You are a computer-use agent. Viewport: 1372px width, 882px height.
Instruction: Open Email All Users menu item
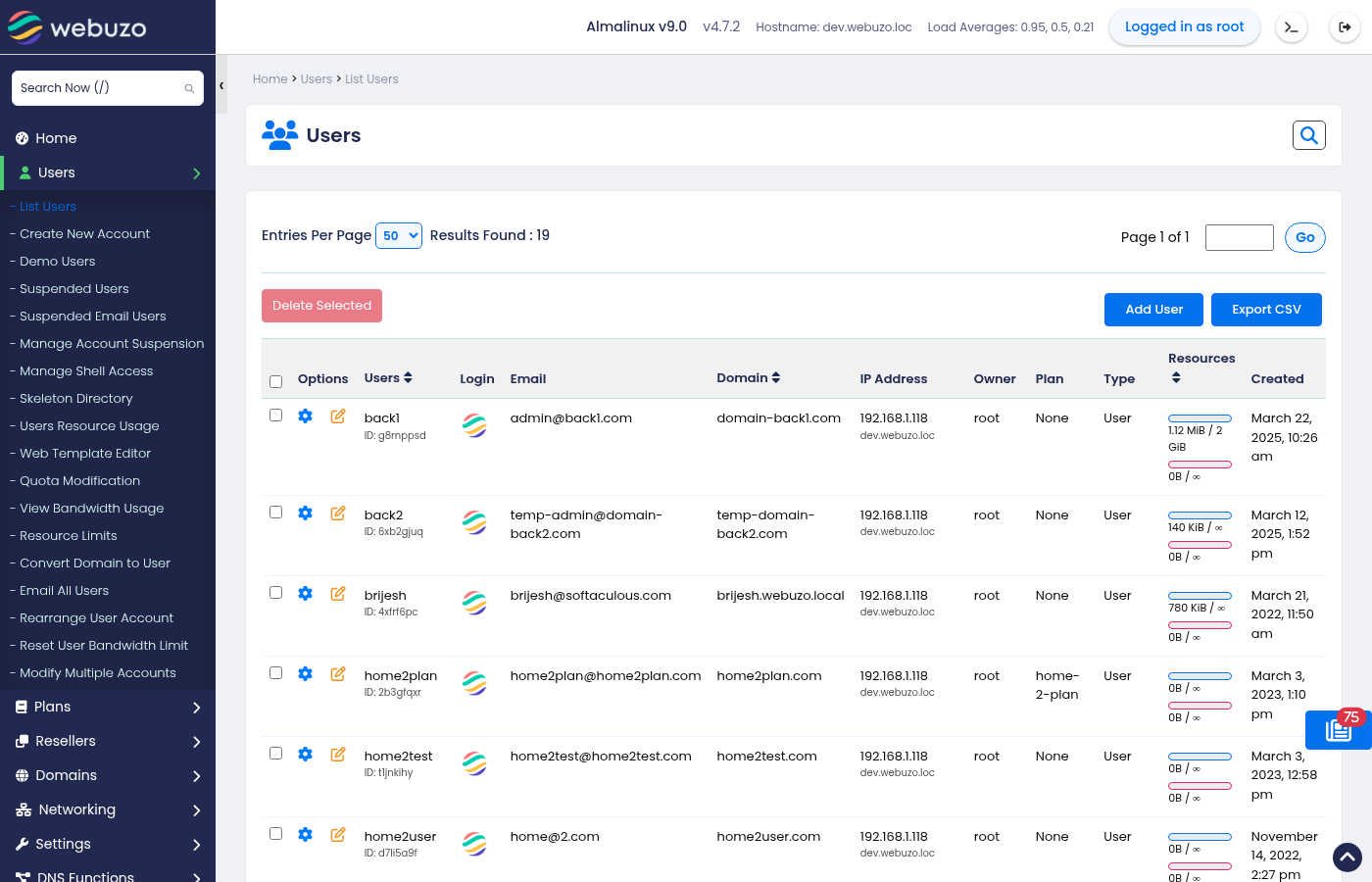64,591
